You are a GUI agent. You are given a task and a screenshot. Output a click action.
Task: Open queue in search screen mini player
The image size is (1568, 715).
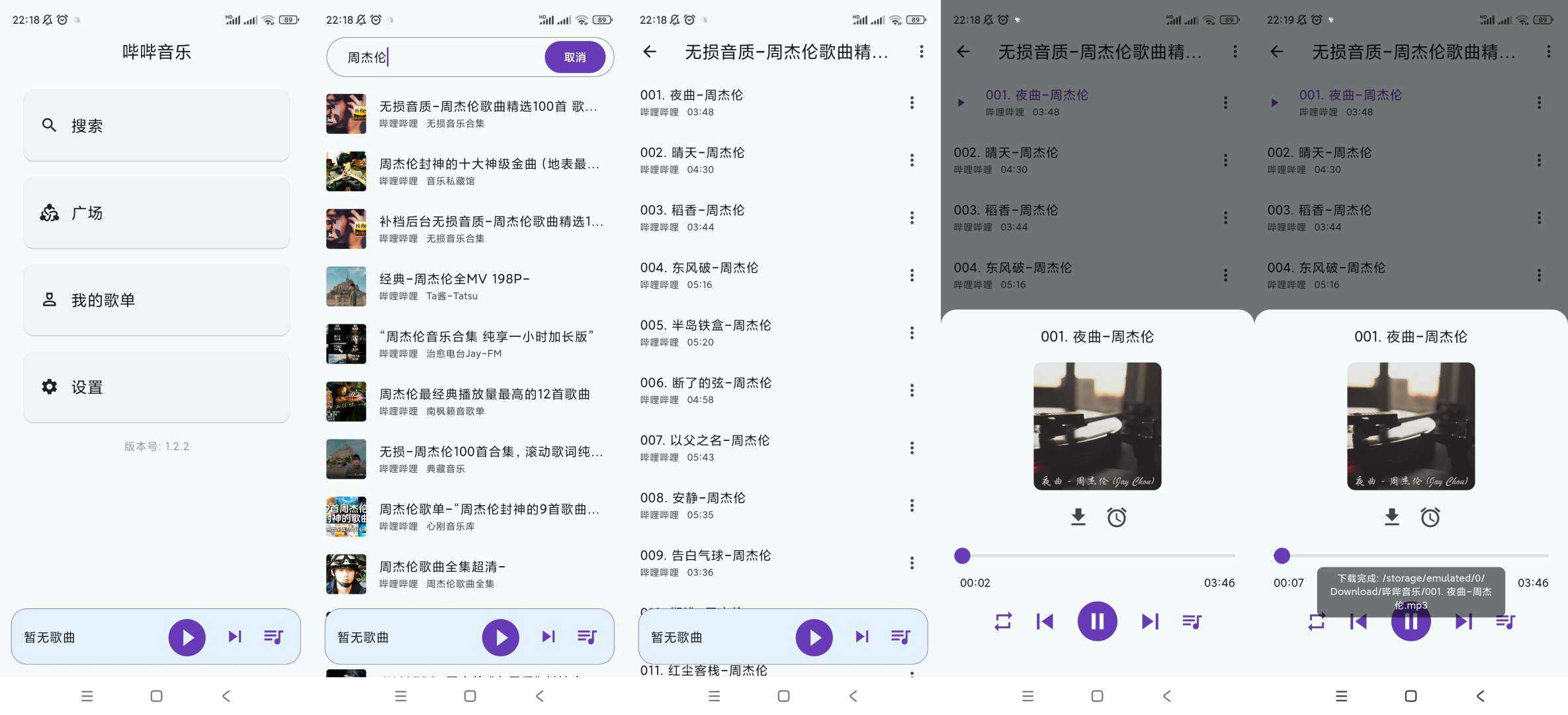587,637
